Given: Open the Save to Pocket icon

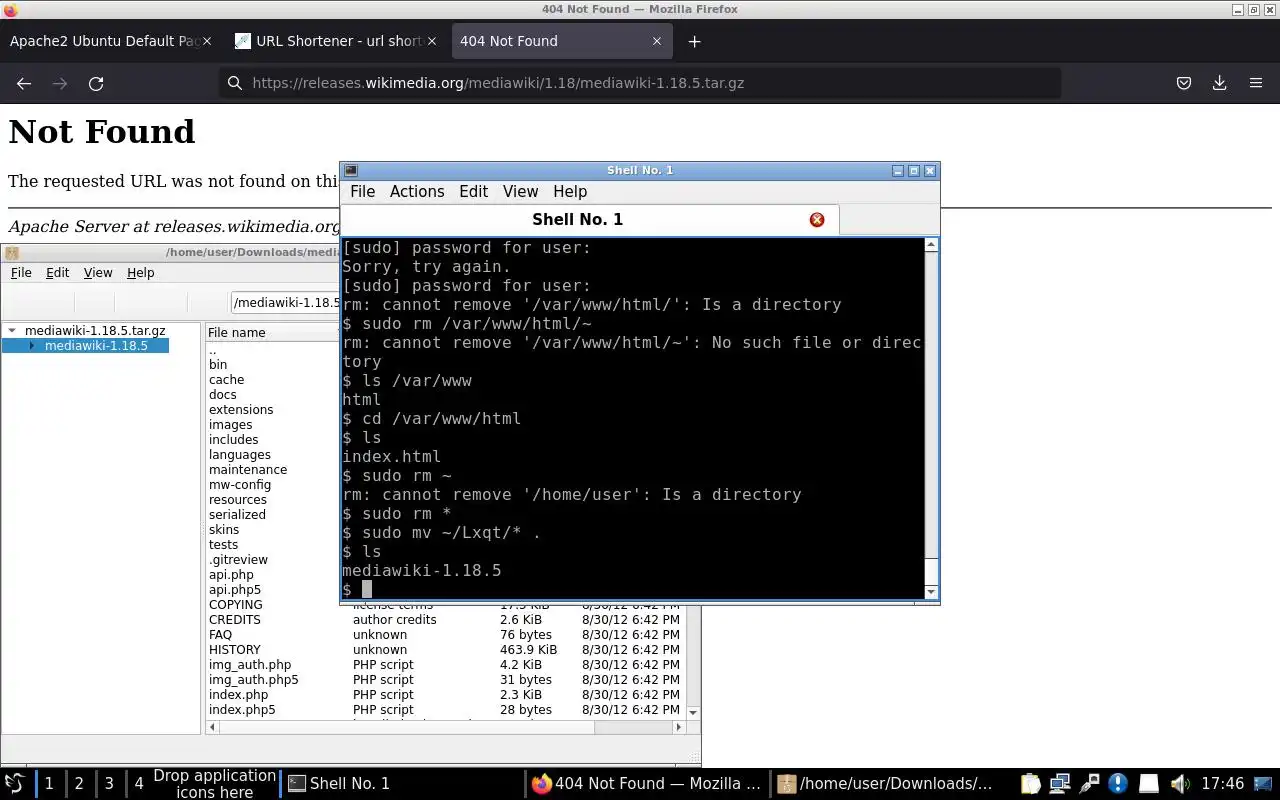Looking at the screenshot, I should pos(1183,83).
